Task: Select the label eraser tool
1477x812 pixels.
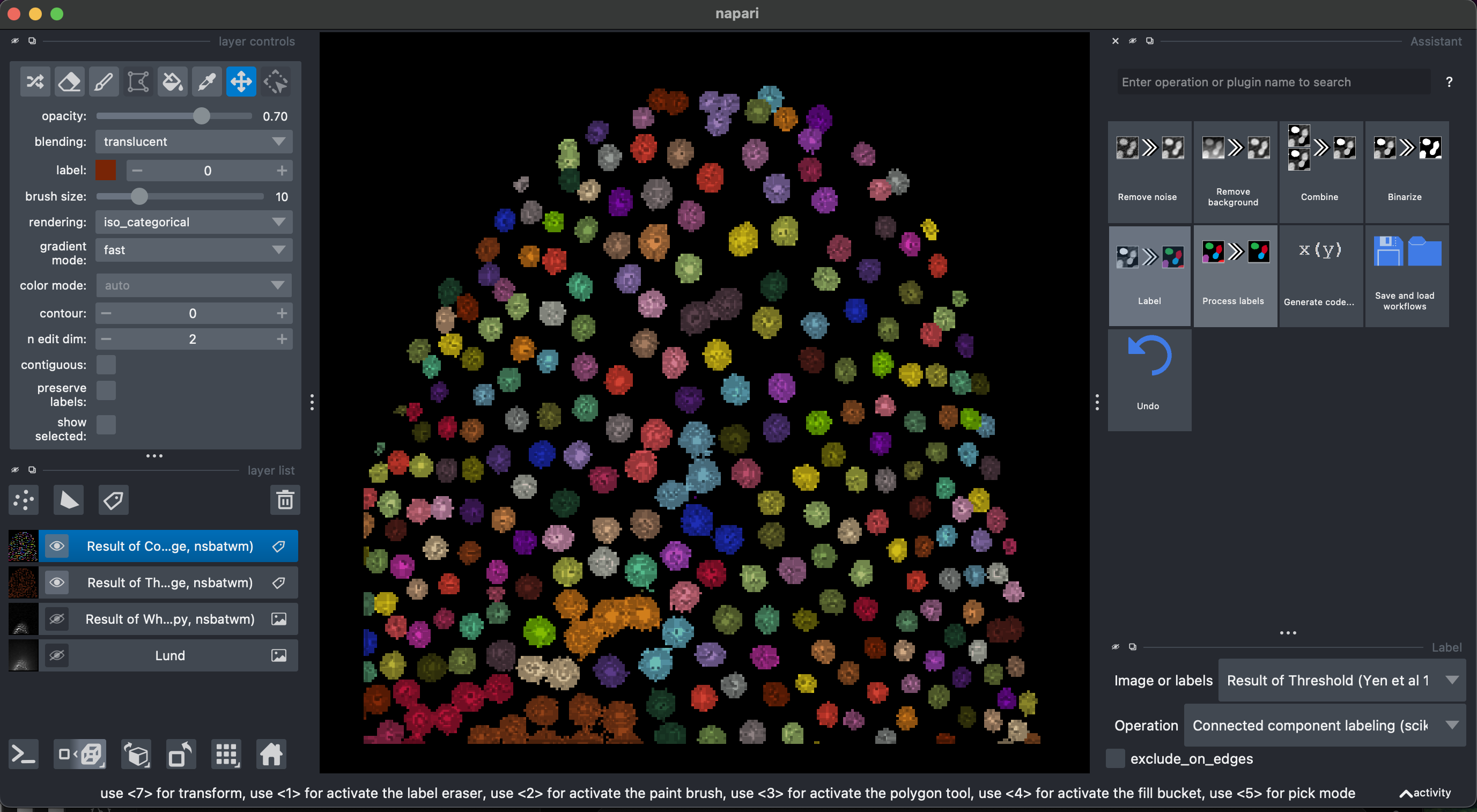Action: coord(69,82)
